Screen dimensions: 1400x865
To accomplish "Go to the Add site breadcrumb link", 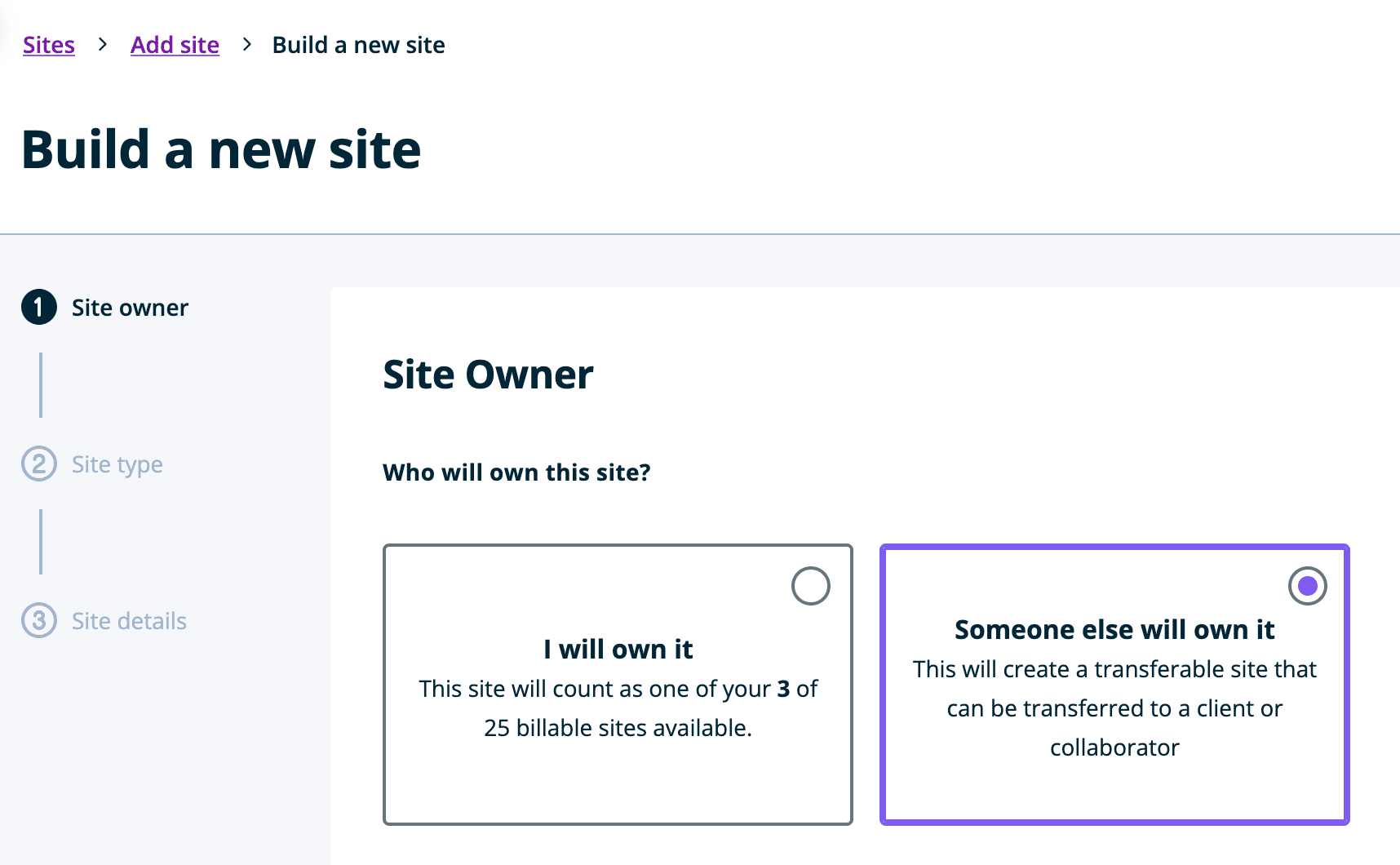I will [x=175, y=45].
